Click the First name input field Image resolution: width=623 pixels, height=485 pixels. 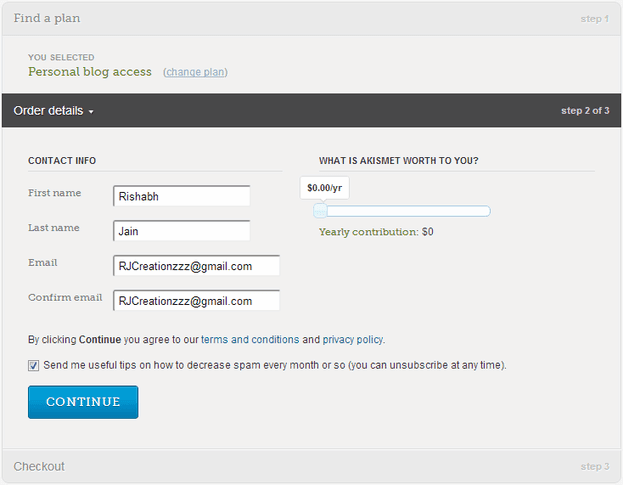[x=181, y=196]
